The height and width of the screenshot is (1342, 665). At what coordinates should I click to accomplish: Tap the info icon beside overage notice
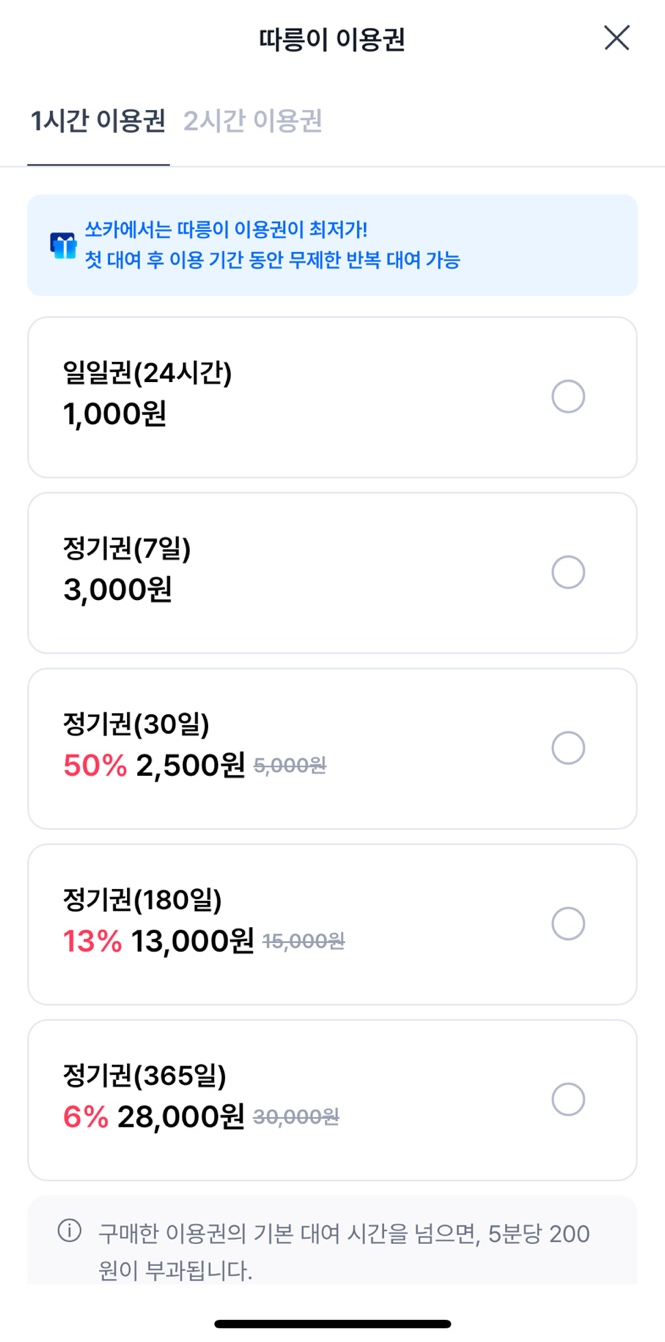[x=69, y=1231]
